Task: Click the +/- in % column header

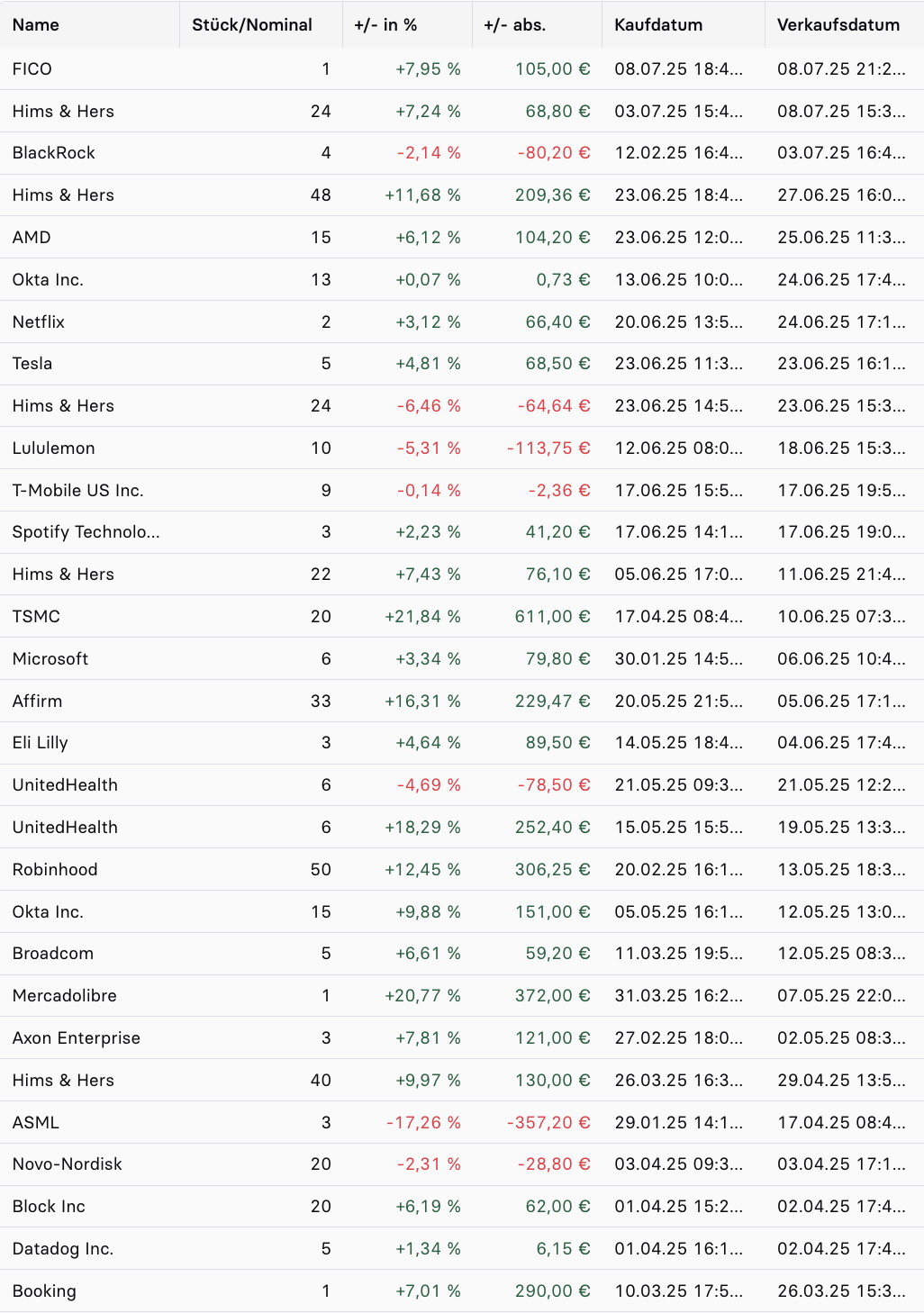Action: point(407,24)
